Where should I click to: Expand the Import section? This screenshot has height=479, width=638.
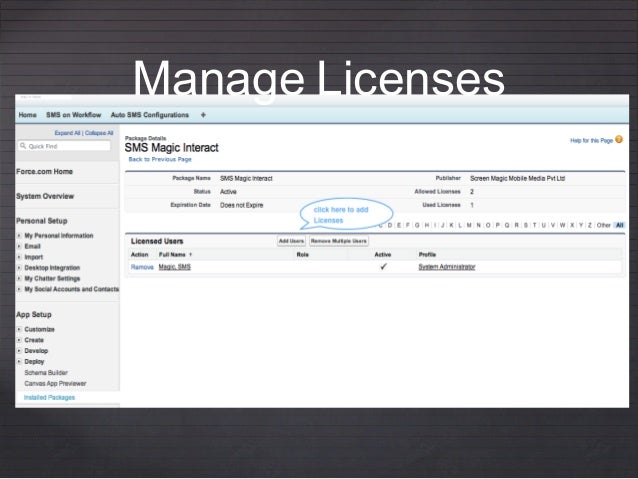coord(19,257)
